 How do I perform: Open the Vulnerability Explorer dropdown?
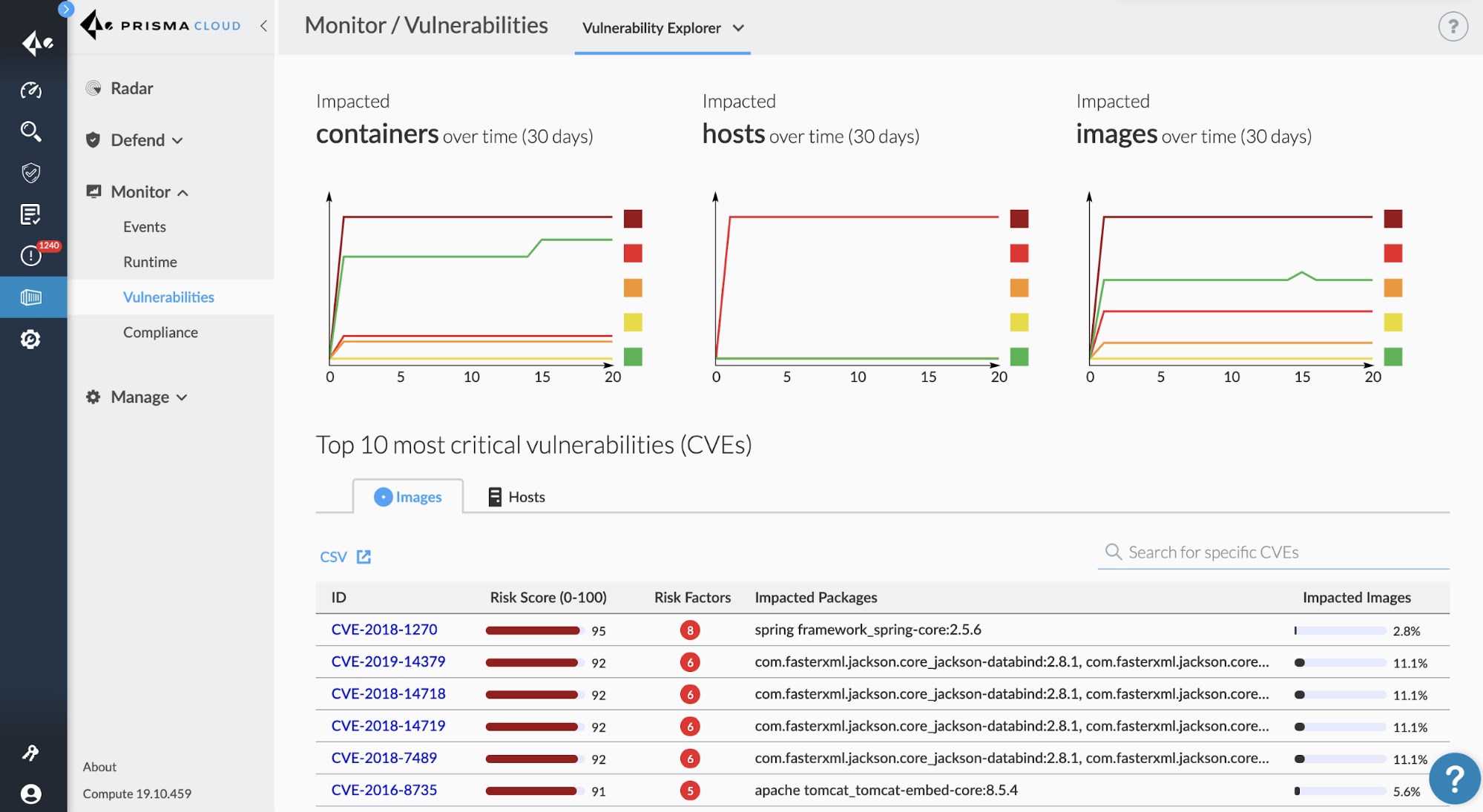pyautogui.click(x=662, y=28)
